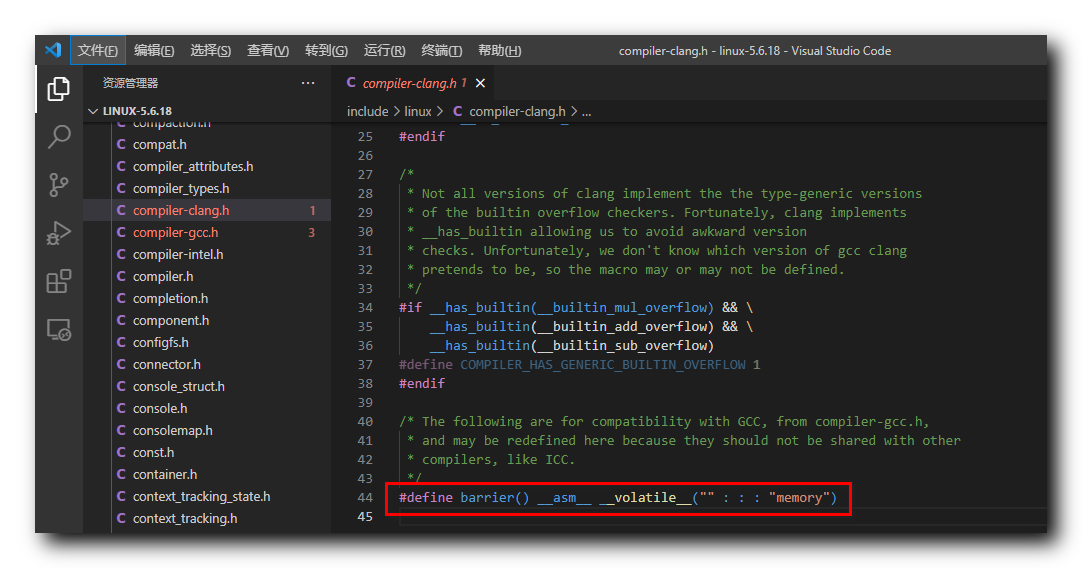Open console_struct.h in the file tree
Viewport: 1082px width, 568px height.
point(179,386)
